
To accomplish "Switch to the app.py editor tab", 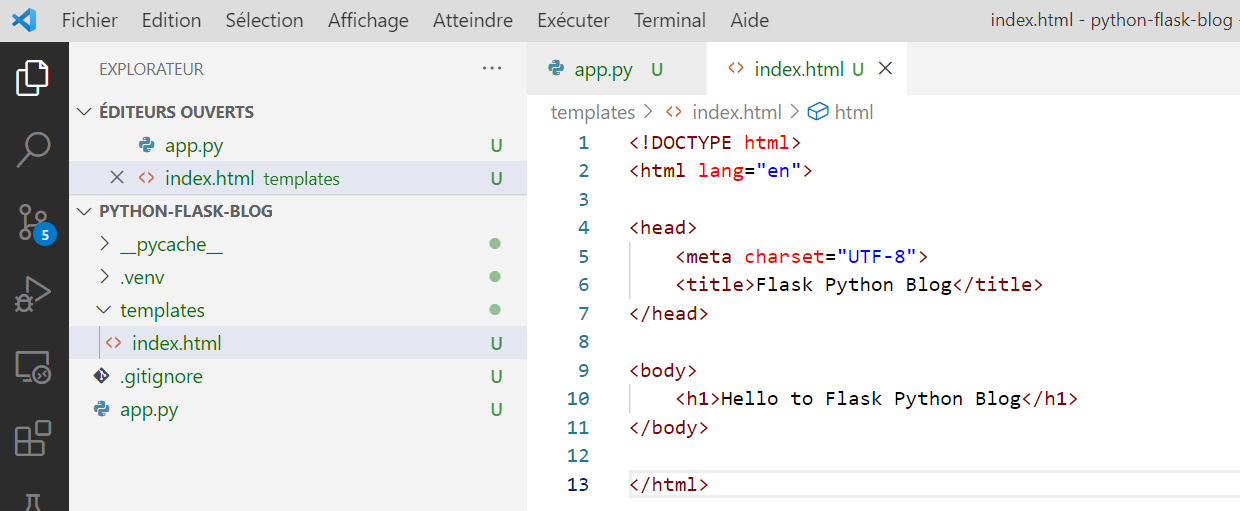I will point(603,69).
